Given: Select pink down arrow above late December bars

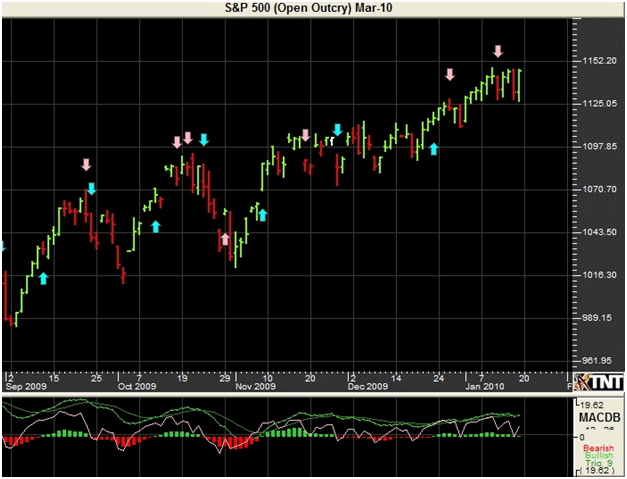Looking at the screenshot, I should tap(450, 74).
